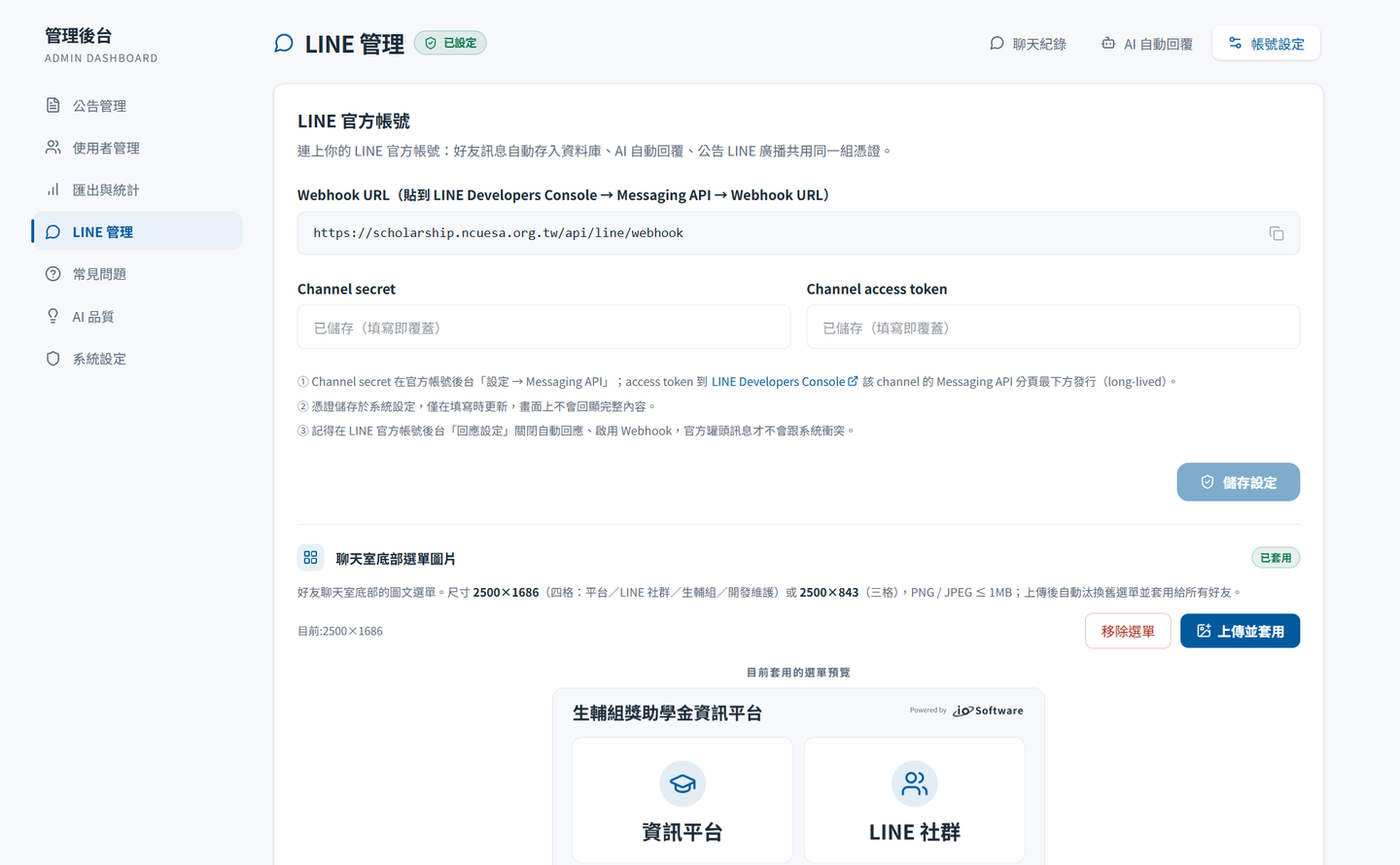
Task: Select the 常見問題 sidebar item
Action: (x=137, y=274)
